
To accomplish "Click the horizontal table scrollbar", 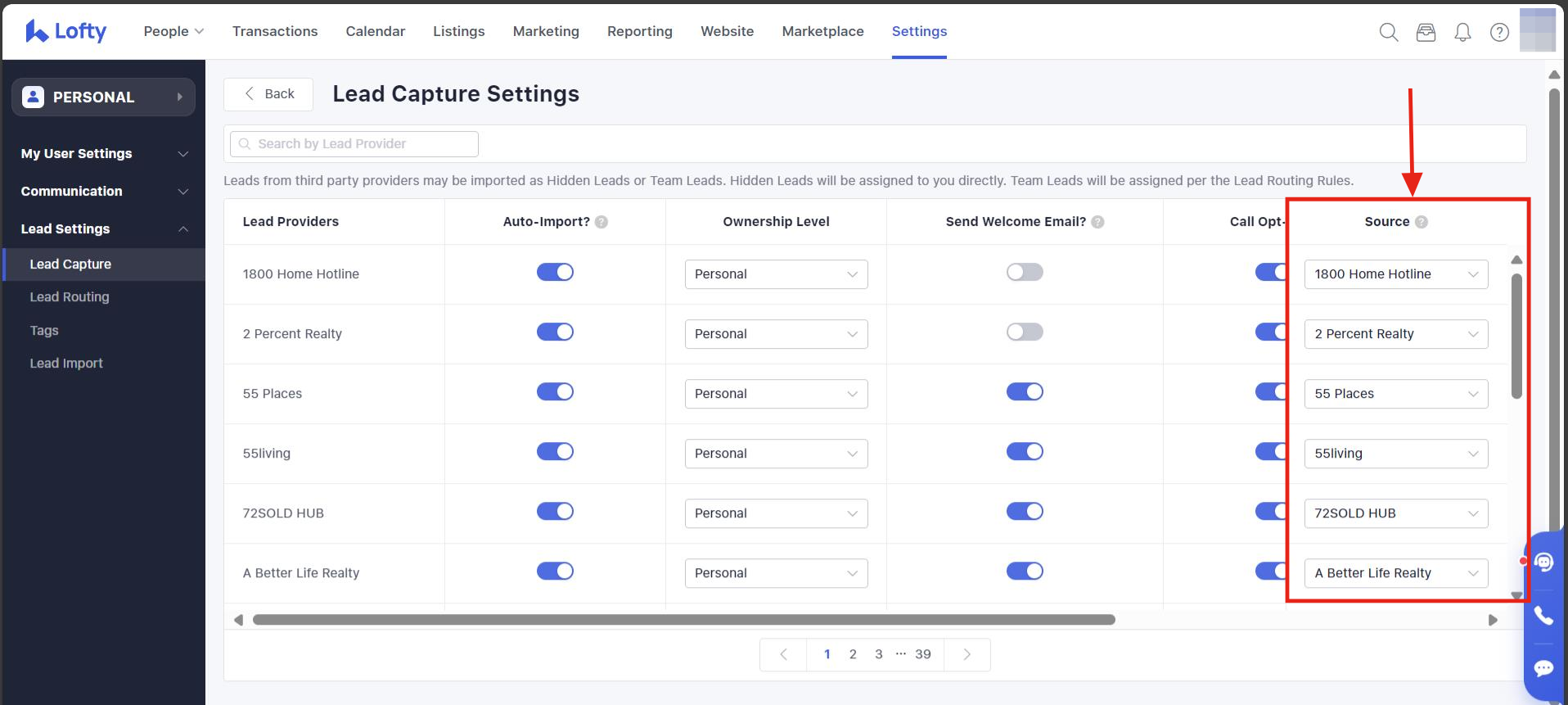I will click(x=683, y=620).
